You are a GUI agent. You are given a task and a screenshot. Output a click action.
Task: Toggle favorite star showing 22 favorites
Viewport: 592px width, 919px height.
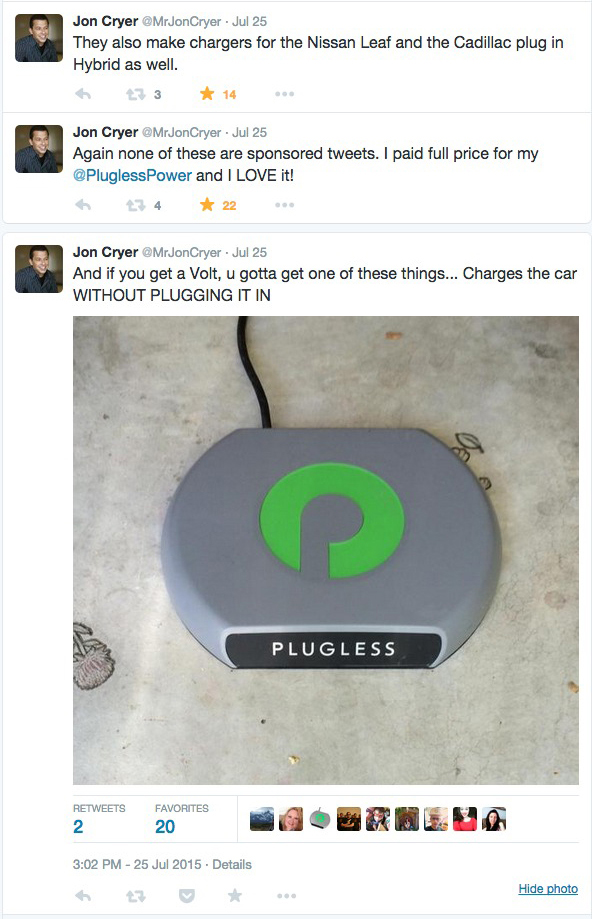point(207,205)
